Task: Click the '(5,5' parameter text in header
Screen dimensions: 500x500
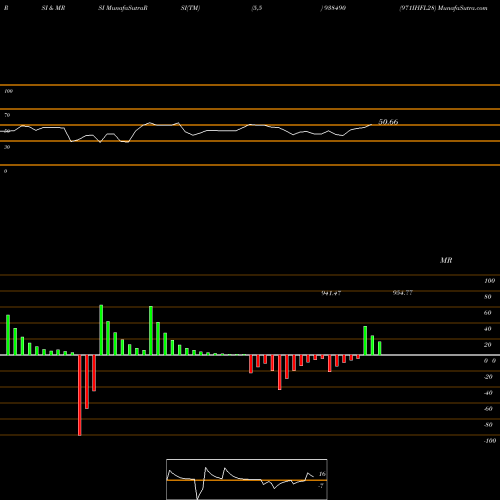Action: [x=257, y=8]
